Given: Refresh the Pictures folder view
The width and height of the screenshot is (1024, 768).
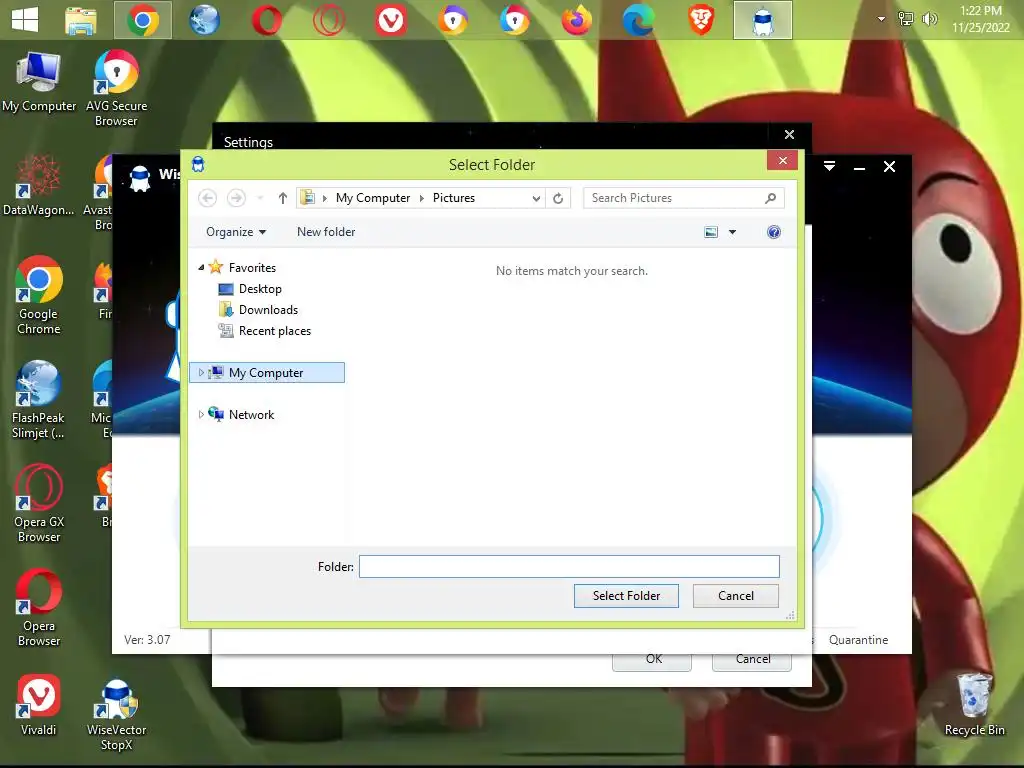Looking at the screenshot, I should tap(558, 198).
